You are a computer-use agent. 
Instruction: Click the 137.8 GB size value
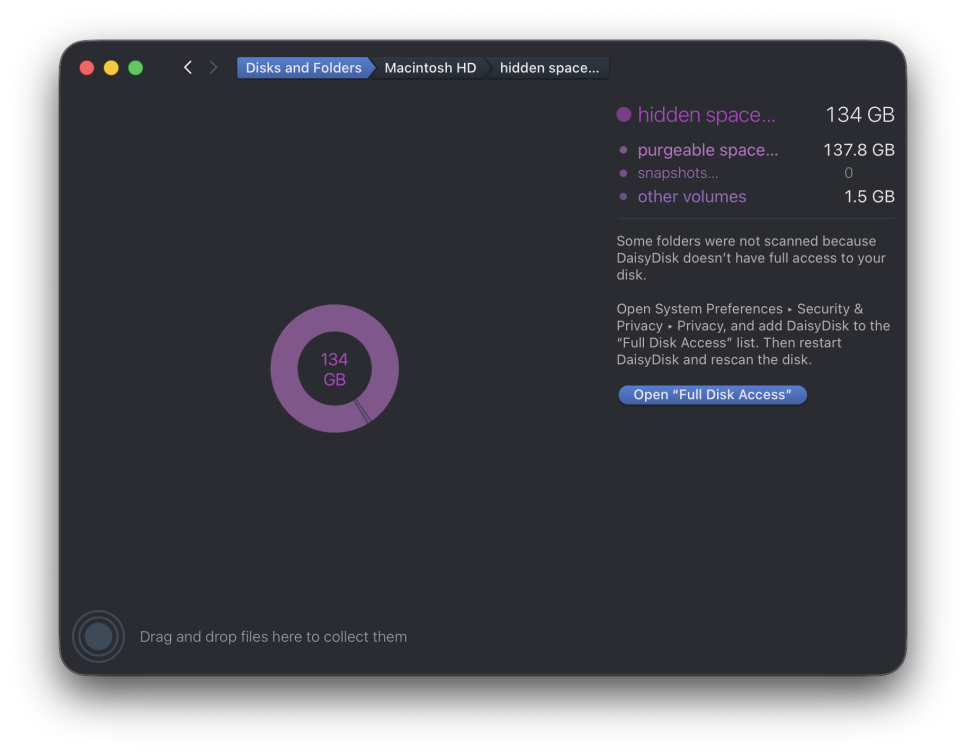point(859,150)
